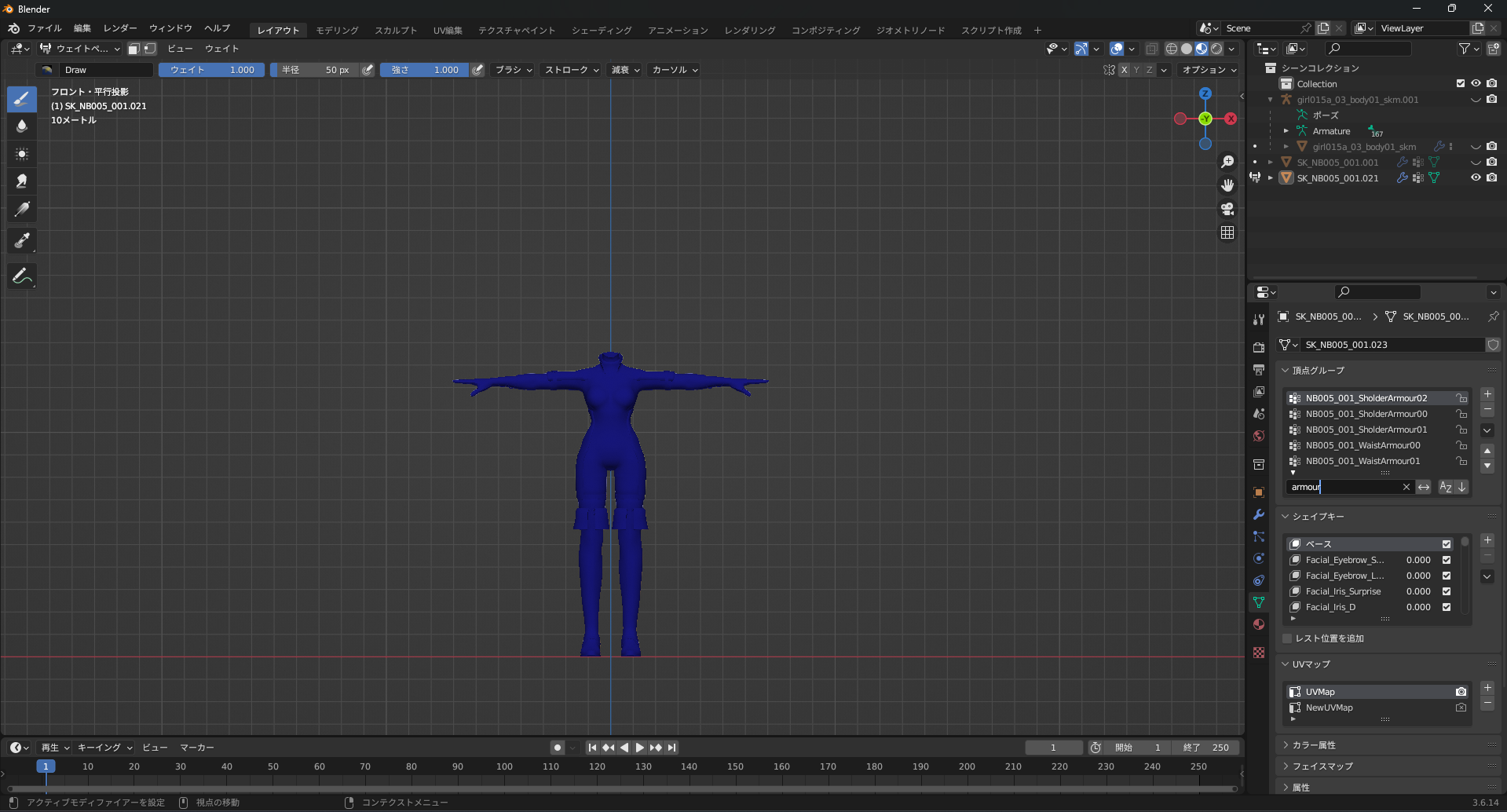Viewport: 1507px width, 812px height.
Task: Open the ウェイトペイント mode dropdown
Action: (80, 49)
